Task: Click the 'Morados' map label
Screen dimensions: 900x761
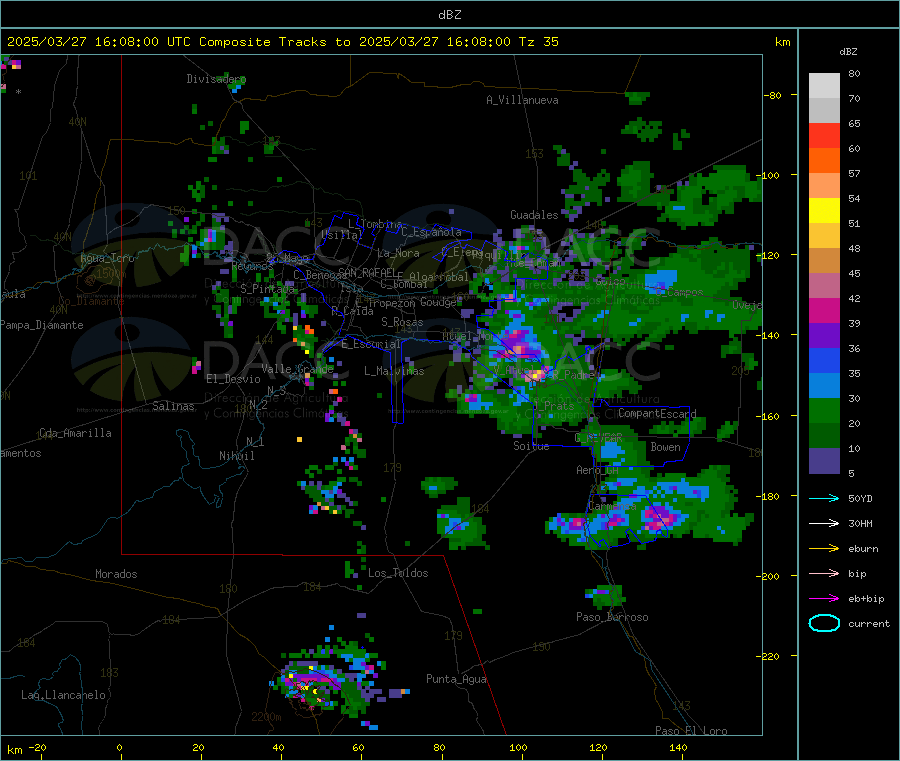Action: (116, 574)
